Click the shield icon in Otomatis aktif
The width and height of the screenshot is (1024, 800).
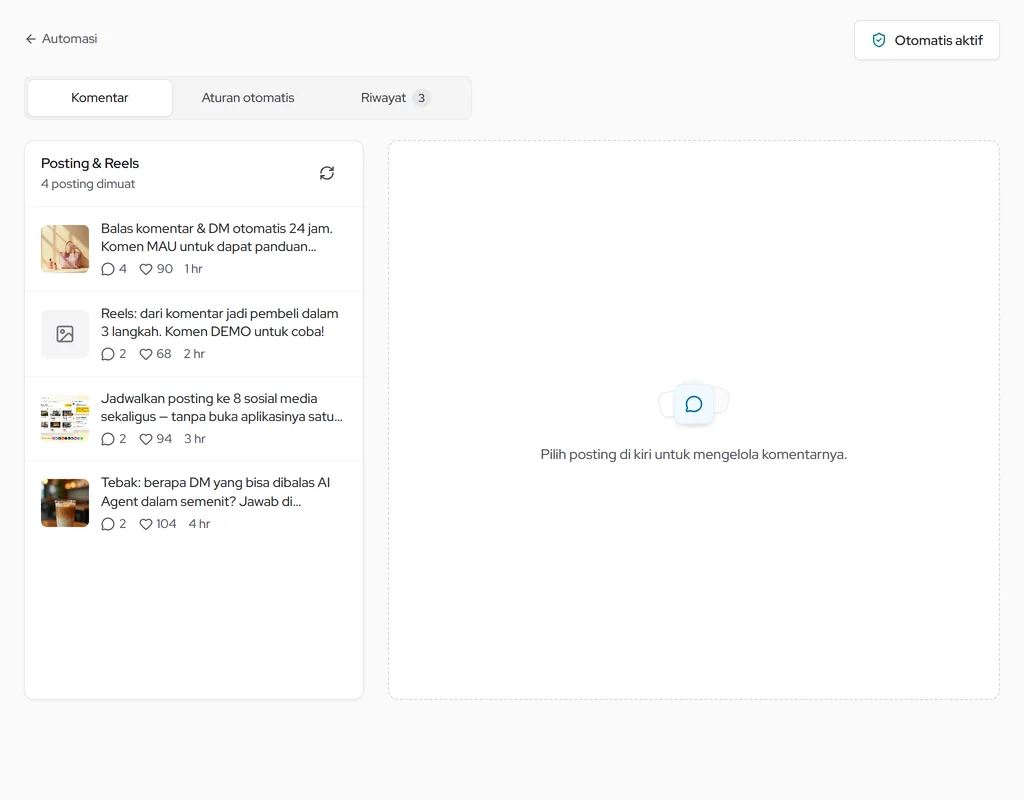coord(879,40)
